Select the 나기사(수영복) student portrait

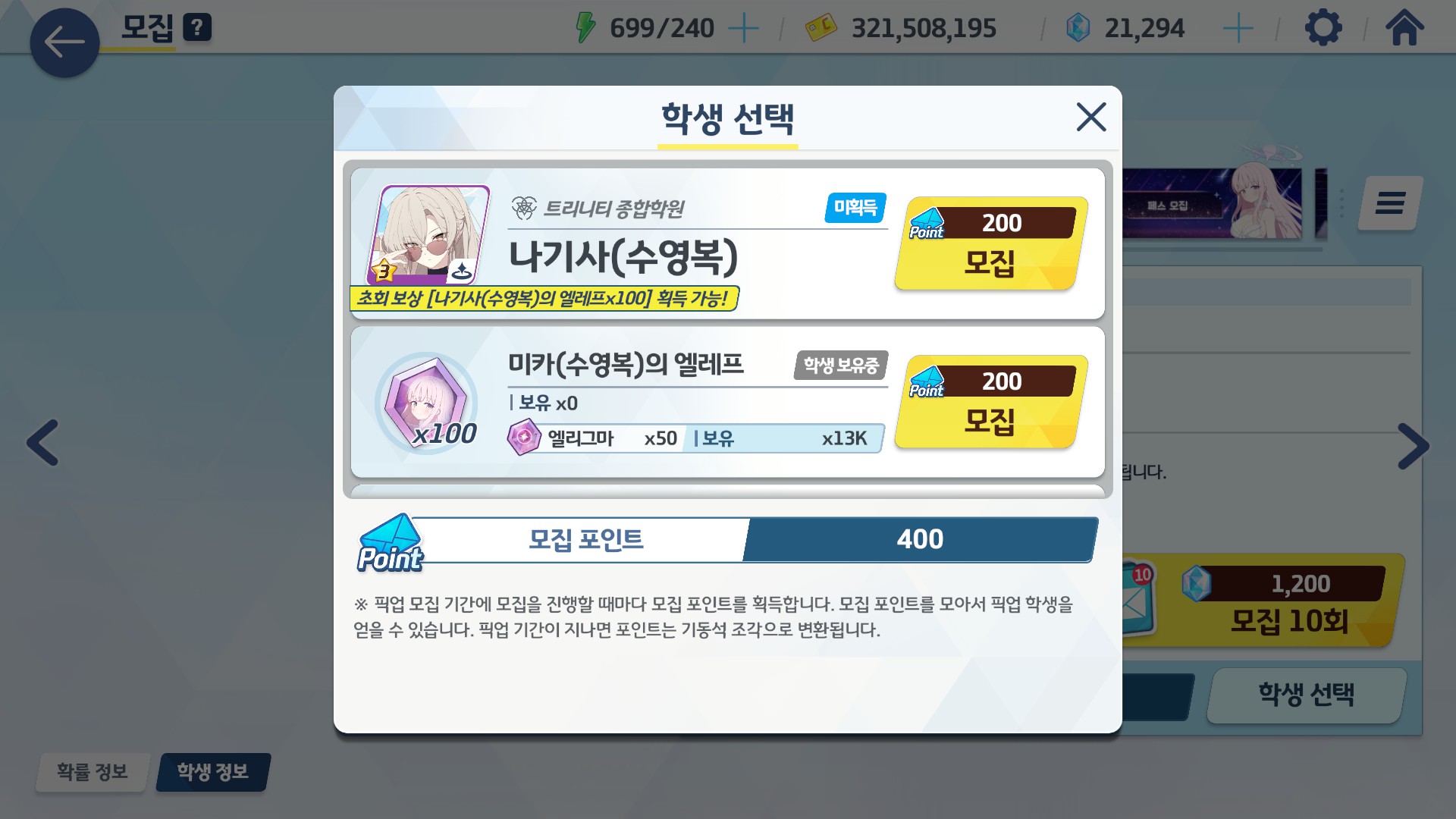tap(428, 235)
